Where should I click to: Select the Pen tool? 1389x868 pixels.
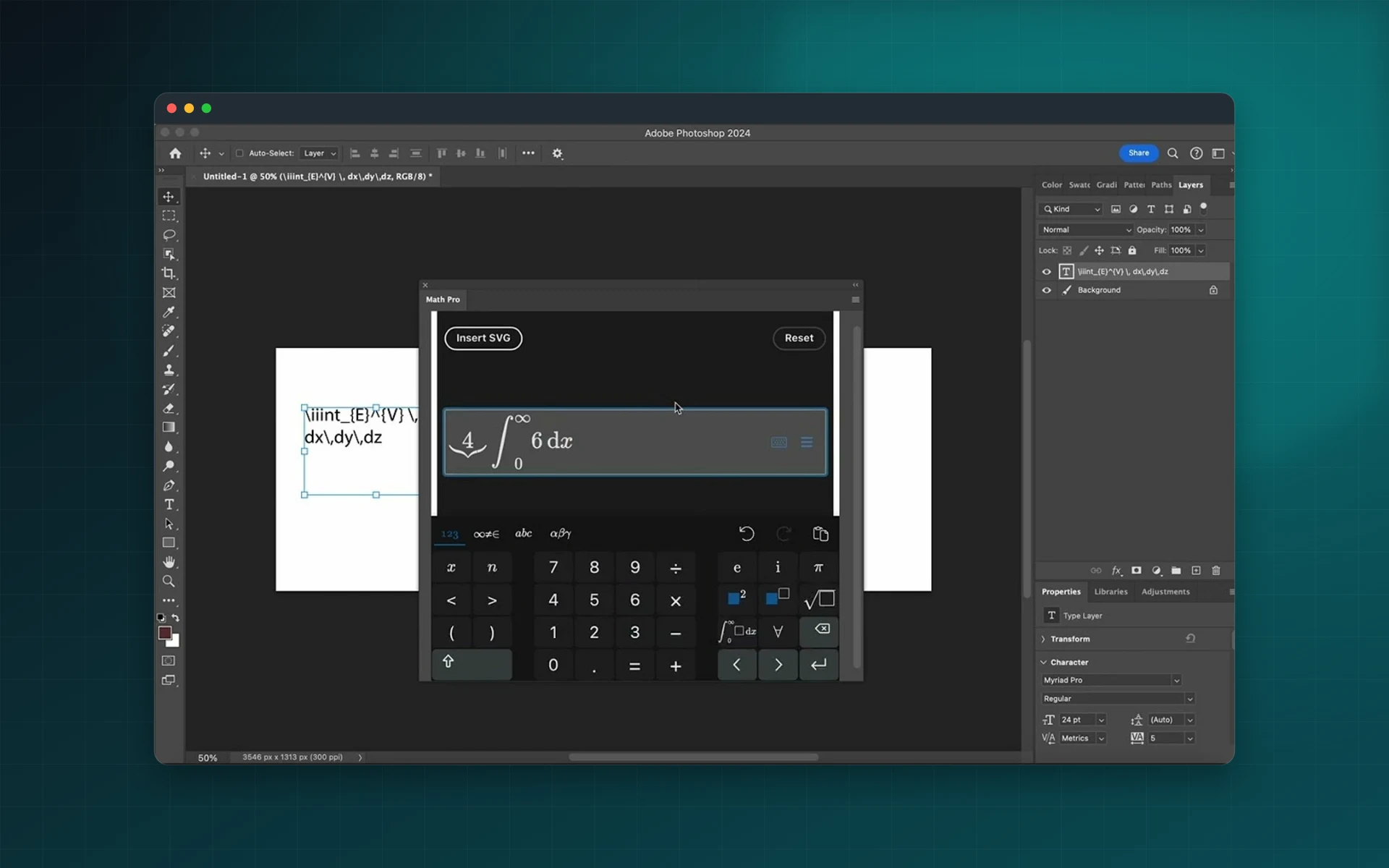[x=169, y=485]
